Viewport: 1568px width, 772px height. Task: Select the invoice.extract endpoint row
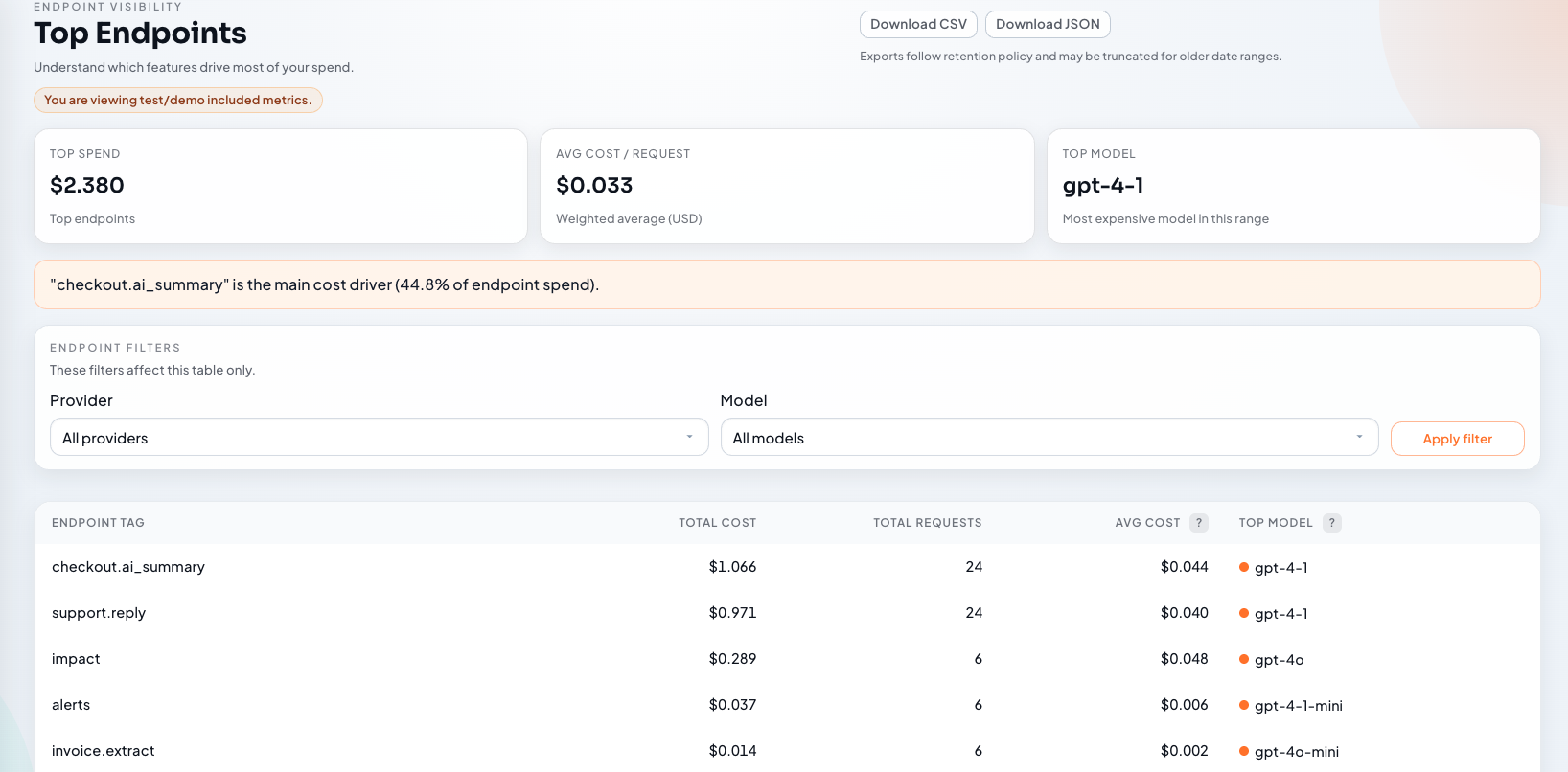[104, 751]
